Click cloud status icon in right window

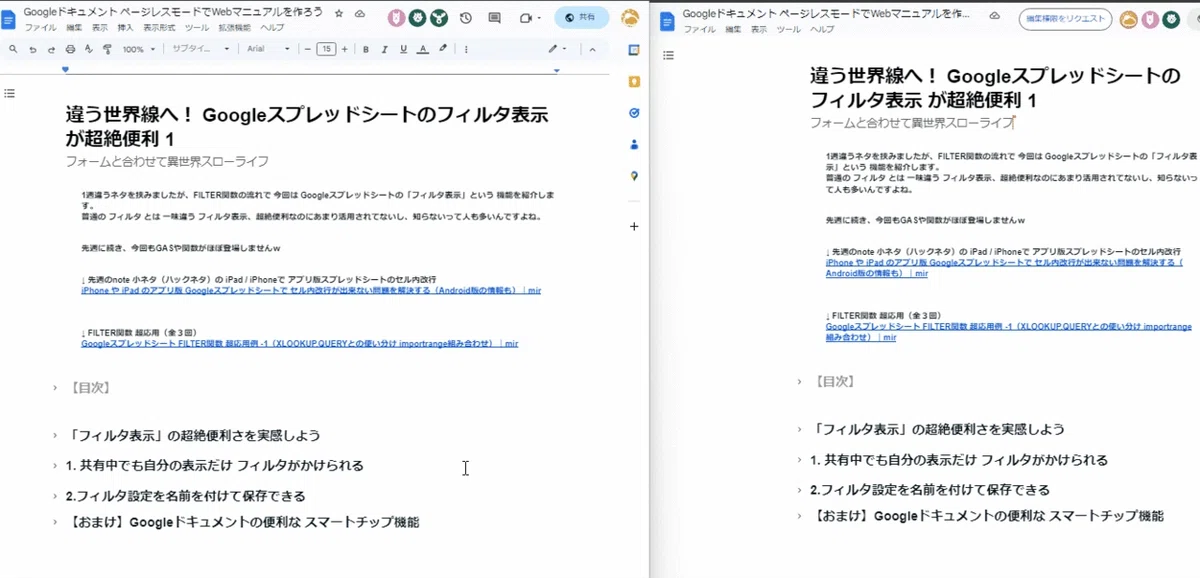[x=994, y=18]
